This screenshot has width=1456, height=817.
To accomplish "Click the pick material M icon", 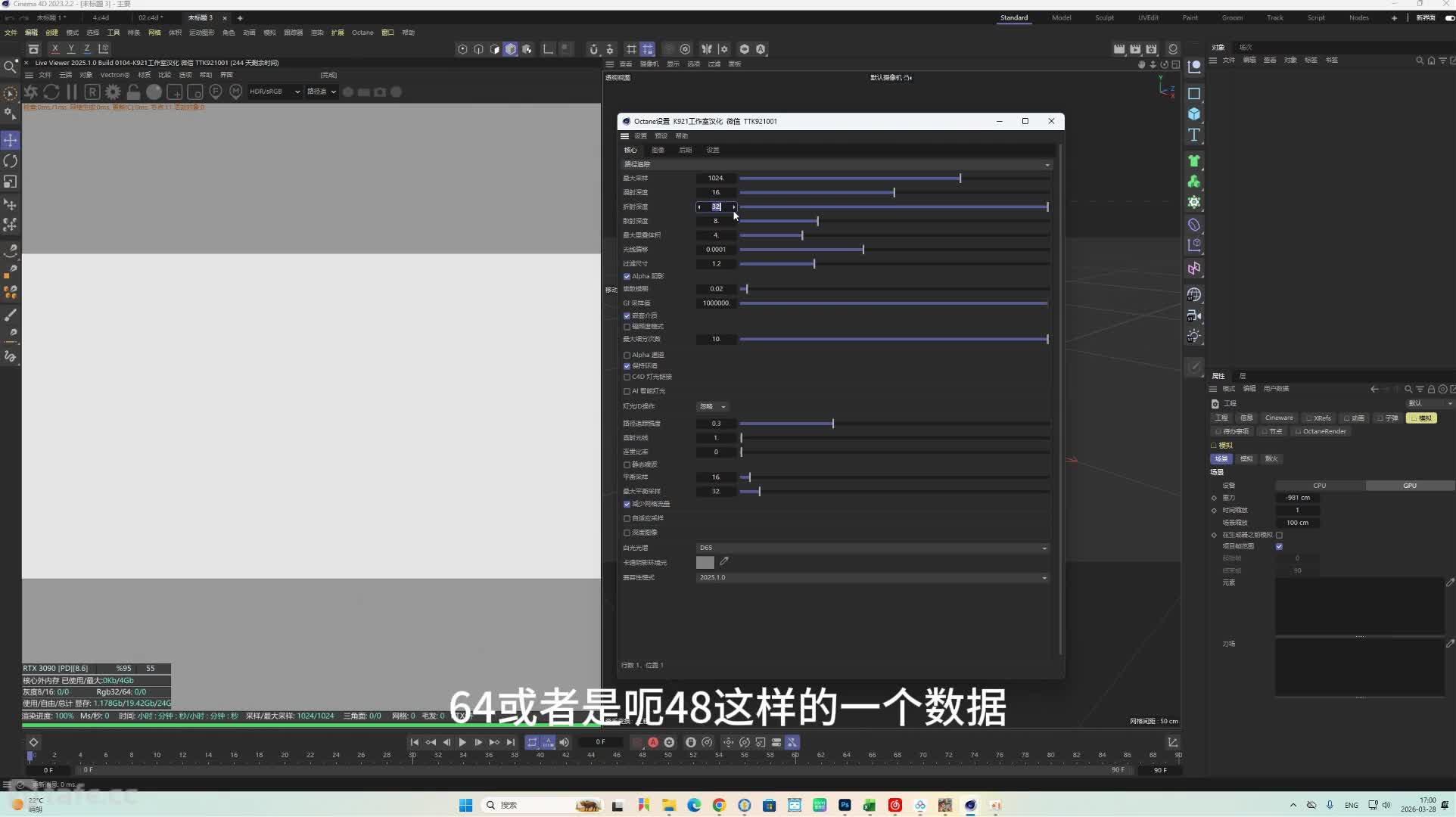I will [236, 92].
